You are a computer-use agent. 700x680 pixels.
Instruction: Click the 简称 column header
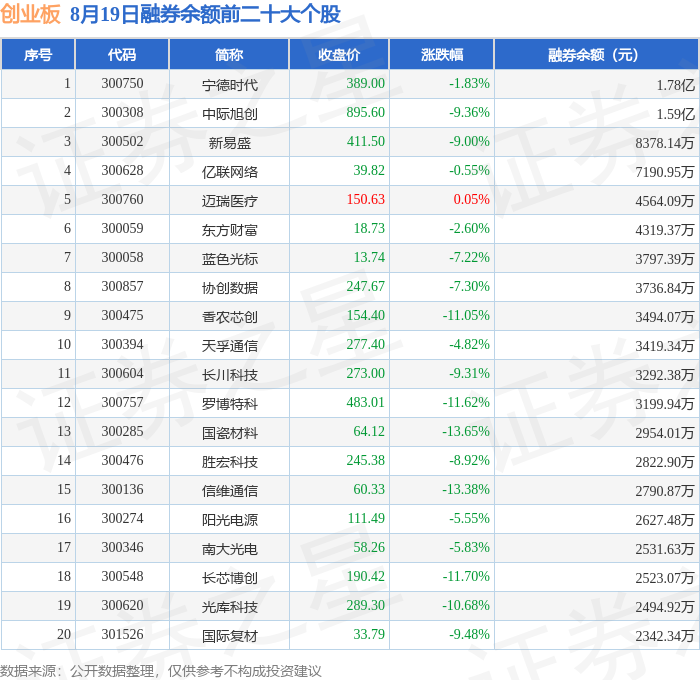click(x=229, y=54)
